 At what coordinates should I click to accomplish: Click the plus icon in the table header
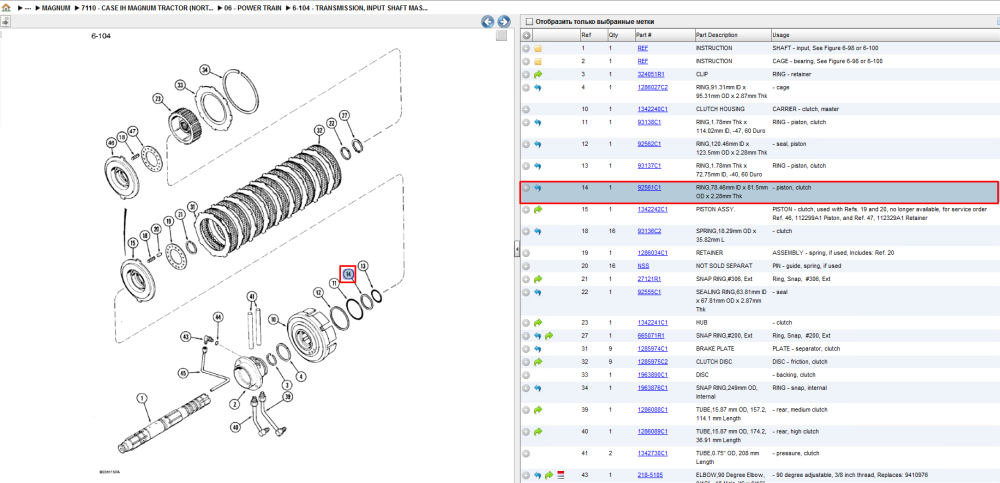[526, 35]
